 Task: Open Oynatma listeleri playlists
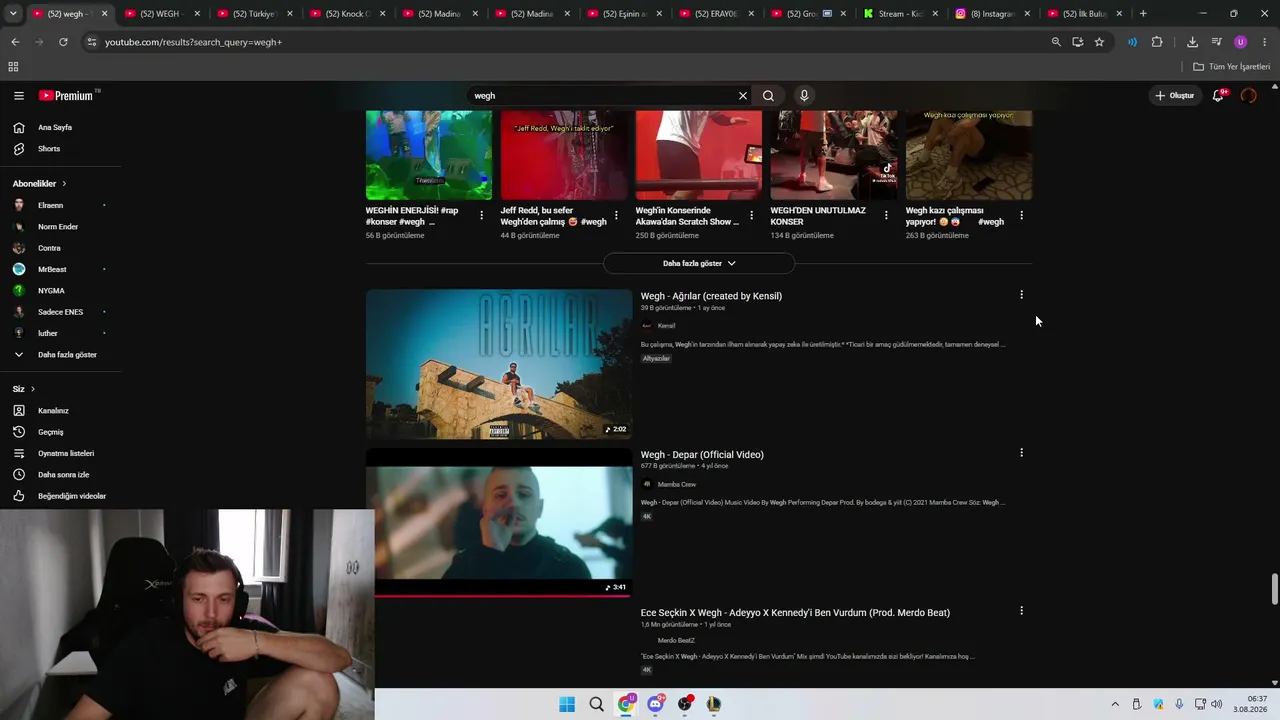pos(66,453)
